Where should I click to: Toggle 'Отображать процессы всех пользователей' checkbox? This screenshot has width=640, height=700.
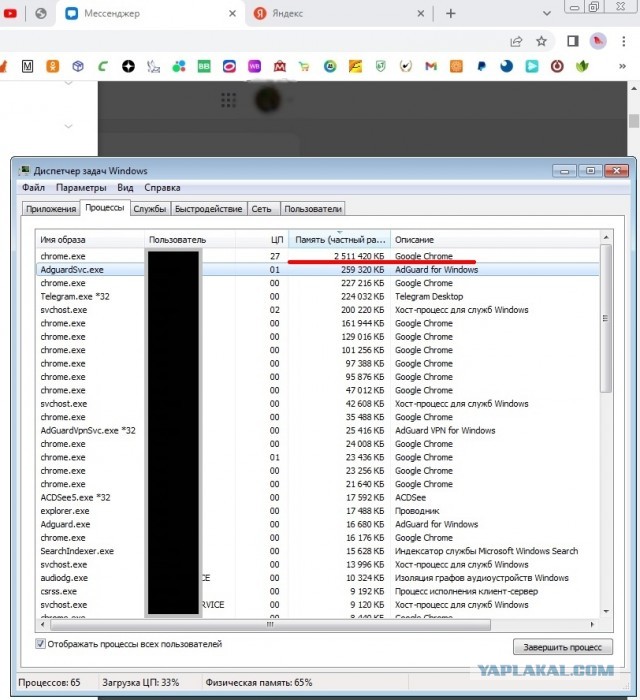(40, 644)
